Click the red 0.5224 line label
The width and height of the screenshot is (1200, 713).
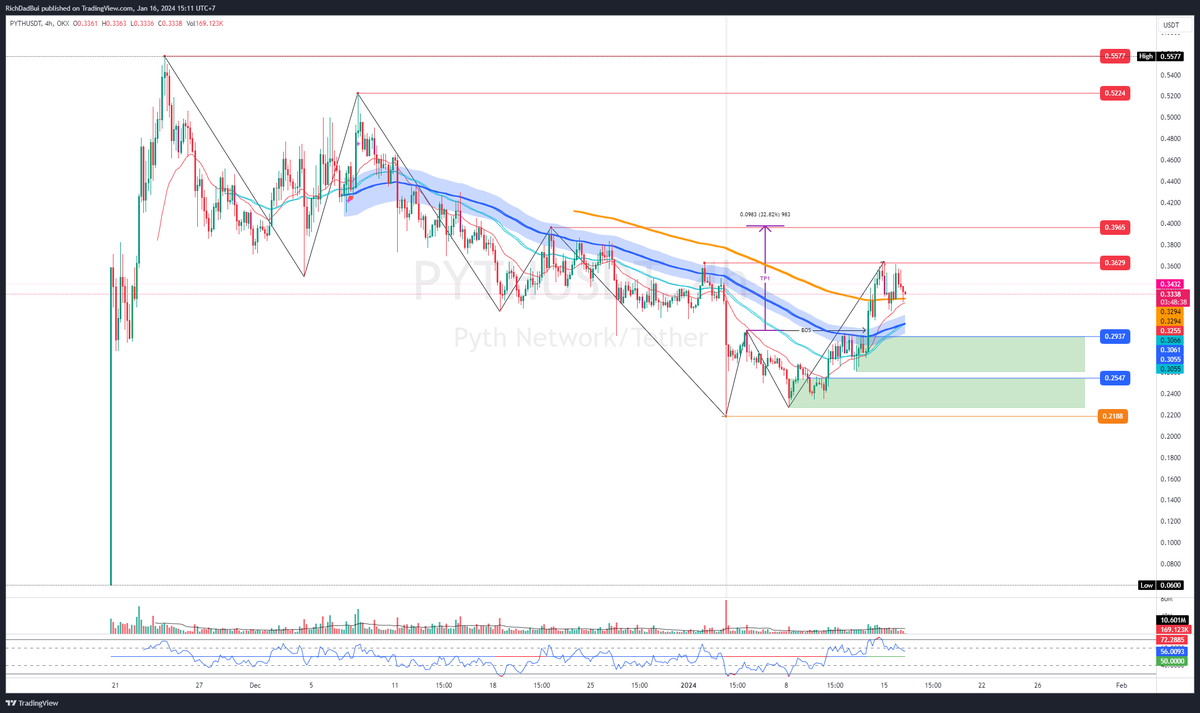1114,93
